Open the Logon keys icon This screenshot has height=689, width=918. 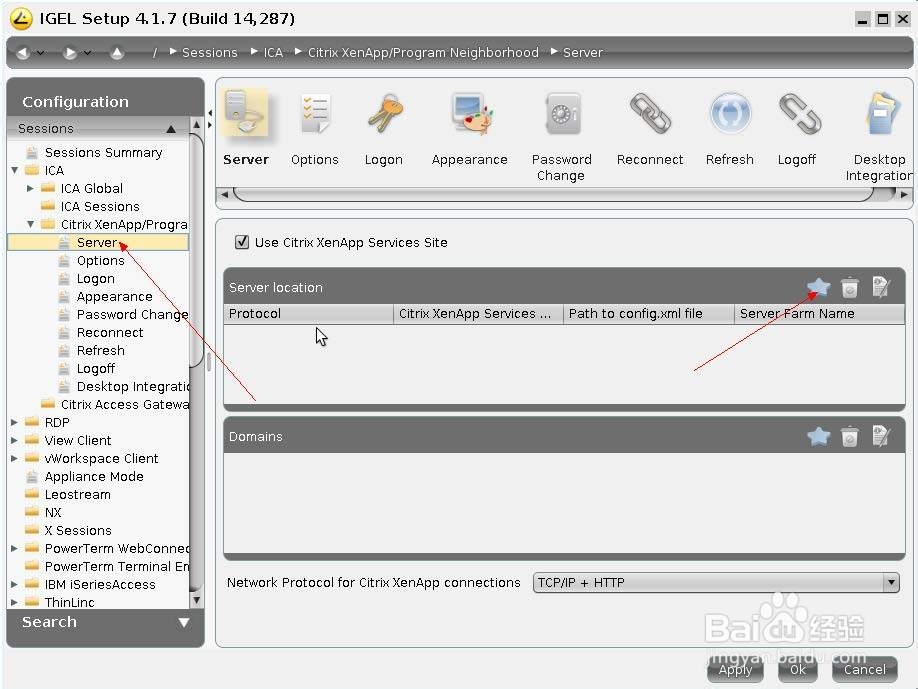pyautogui.click(x=385, y=113)
